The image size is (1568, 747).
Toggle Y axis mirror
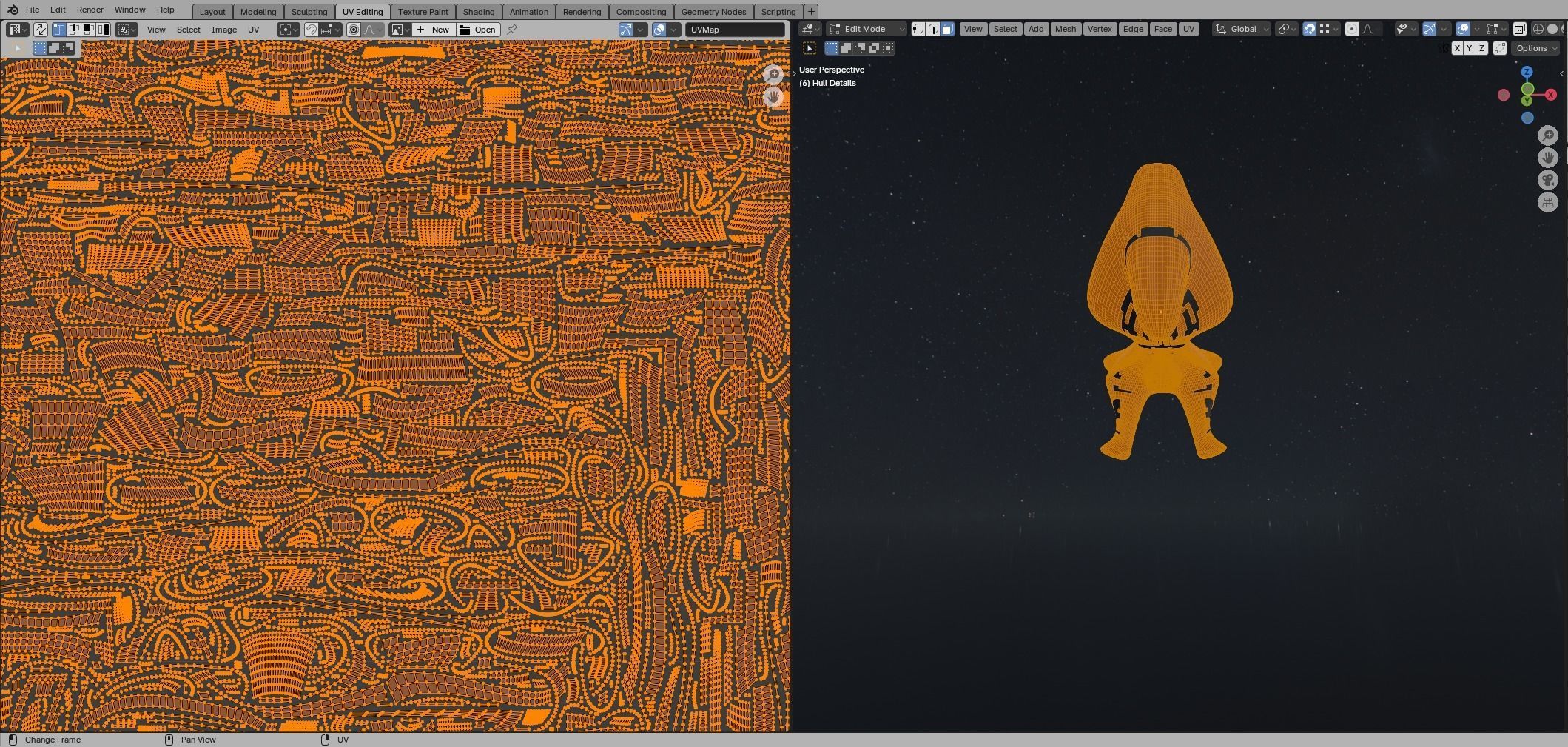tap(1470, 48)
